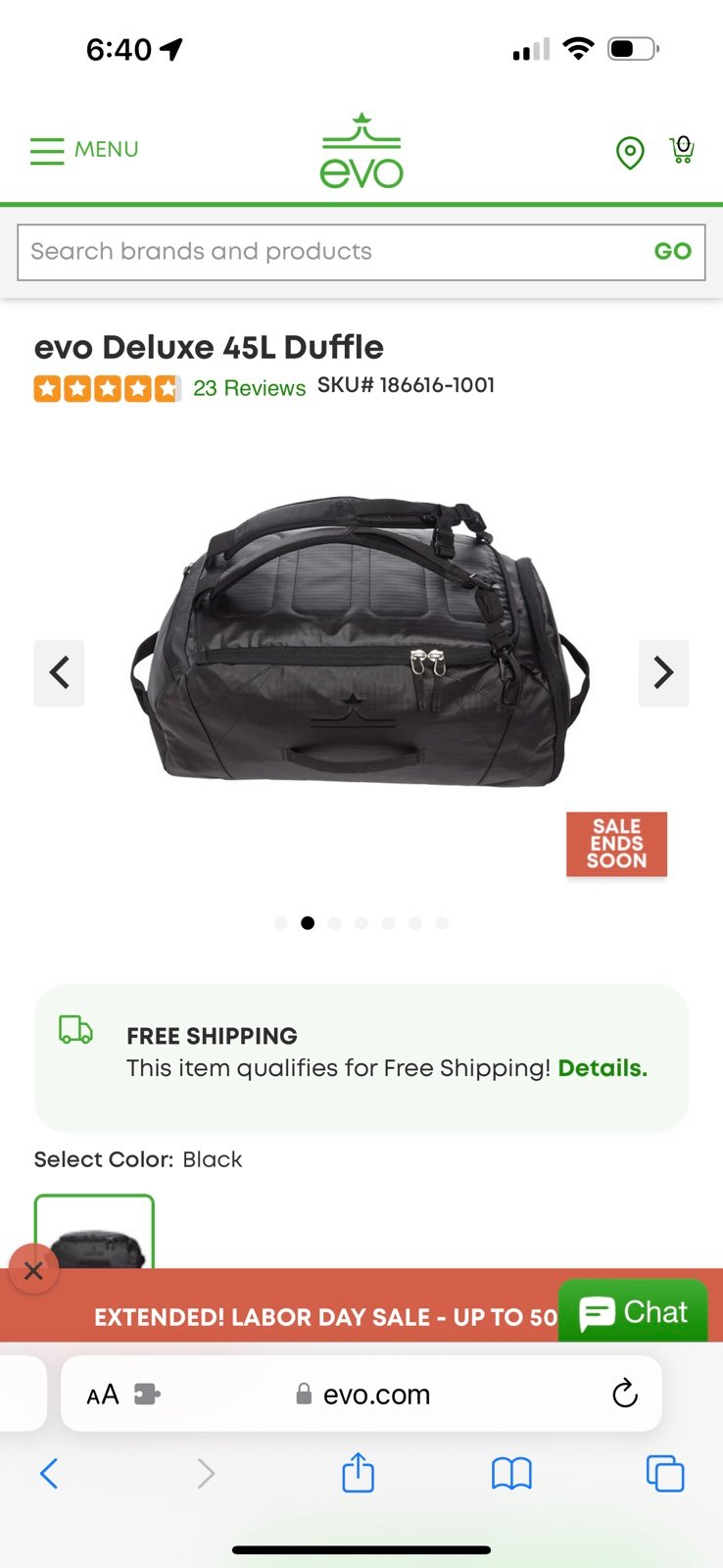Open Safari extensions puzzle icon

[147, 1394]
